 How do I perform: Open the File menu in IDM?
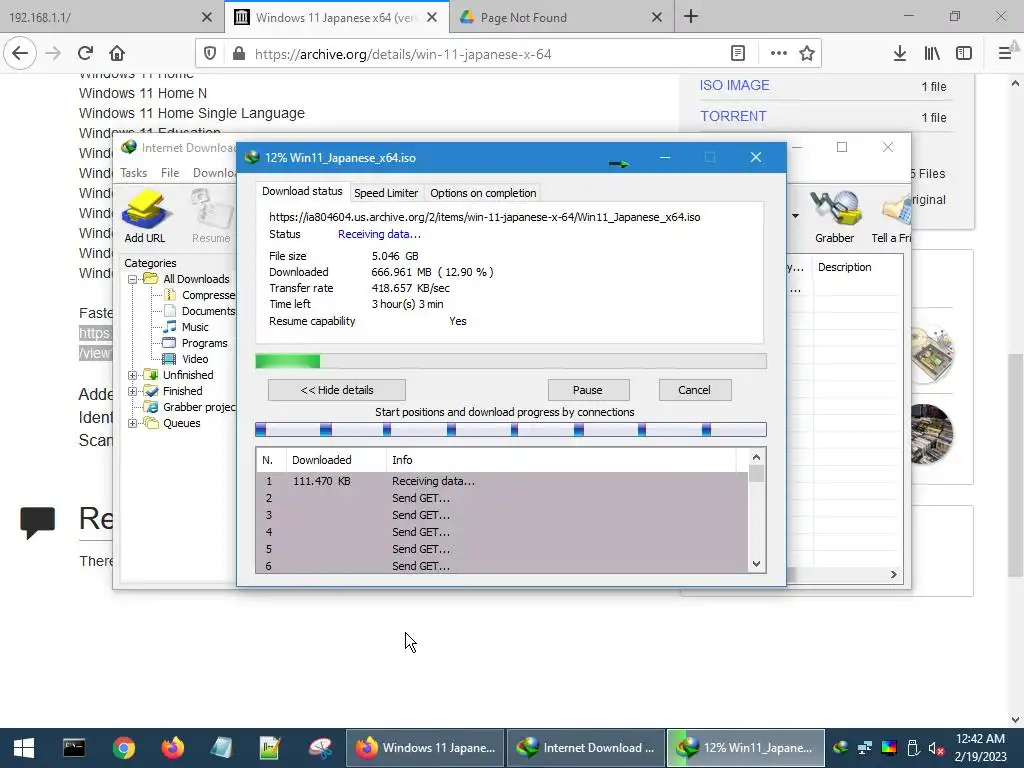170,172
